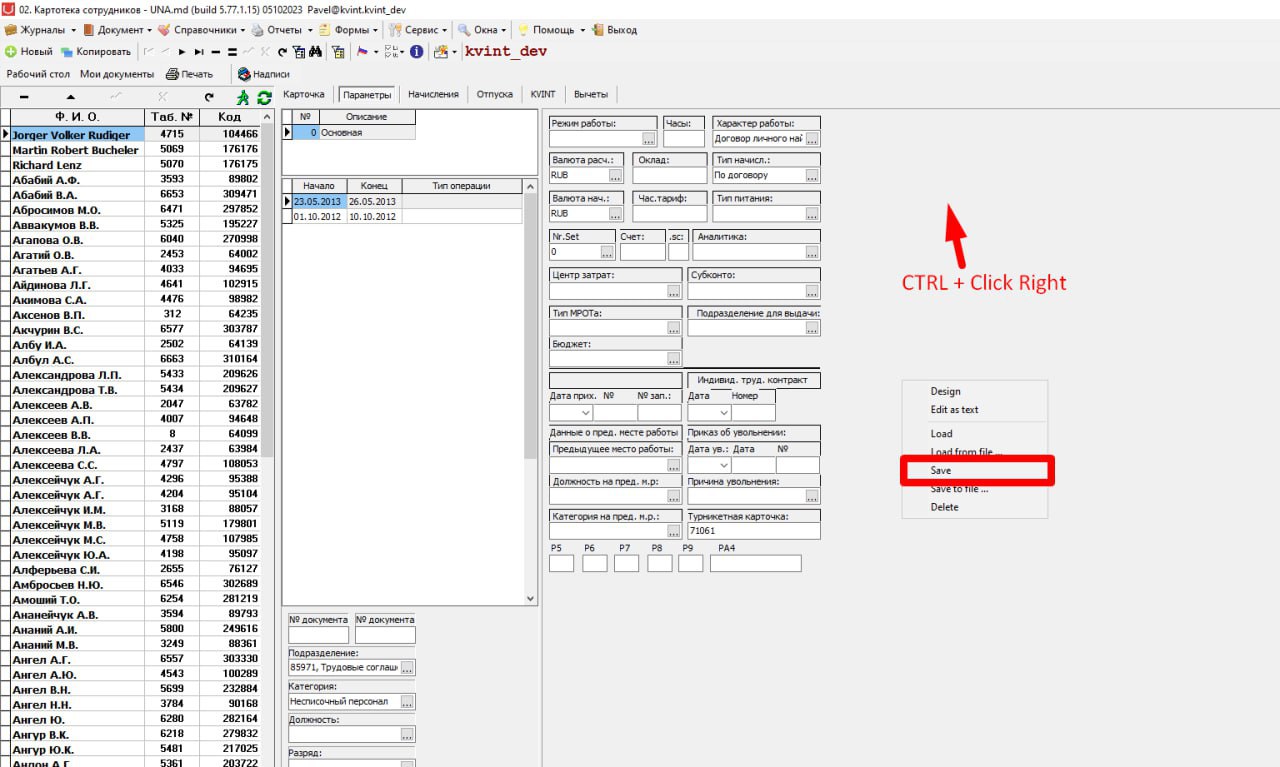Click minus icon above employee list
Viewport: 1280px width, 767px height.
coord(24,97)
